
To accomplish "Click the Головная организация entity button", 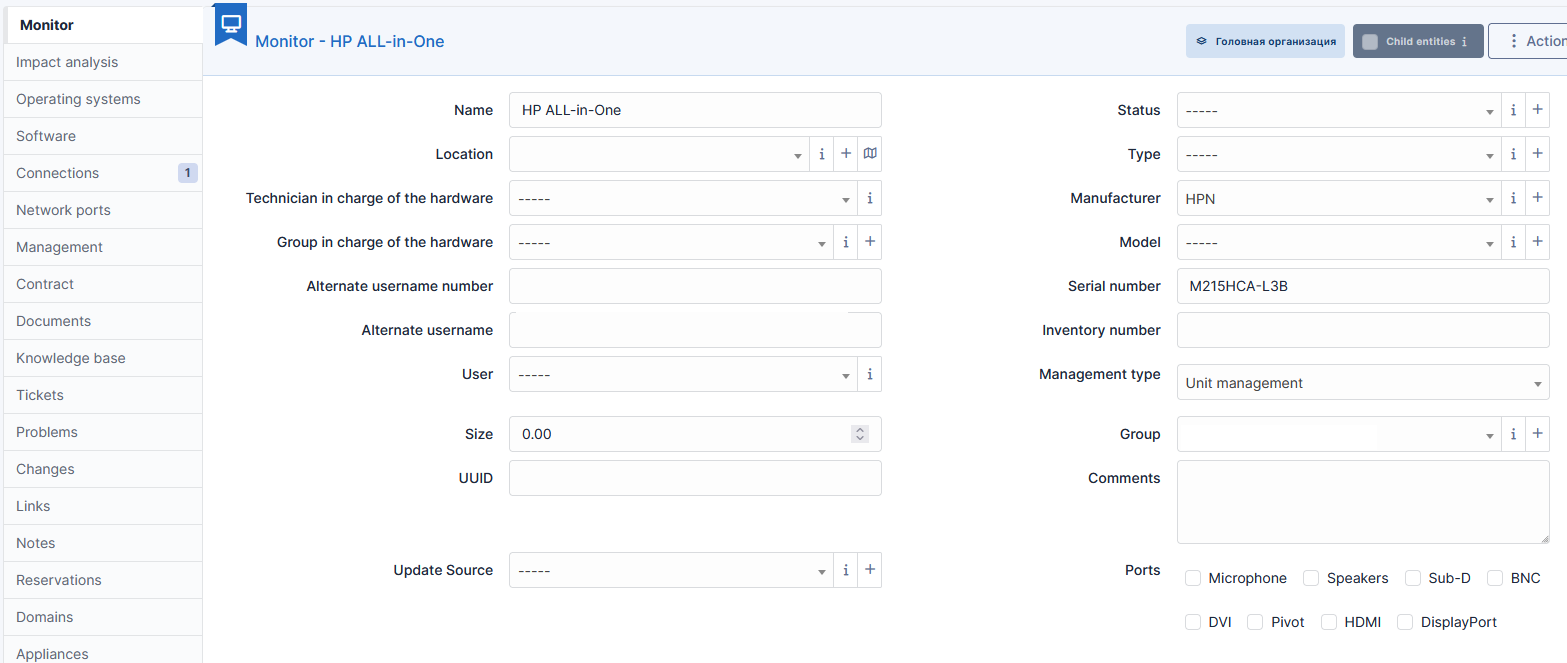I will tap(1265, 41).
